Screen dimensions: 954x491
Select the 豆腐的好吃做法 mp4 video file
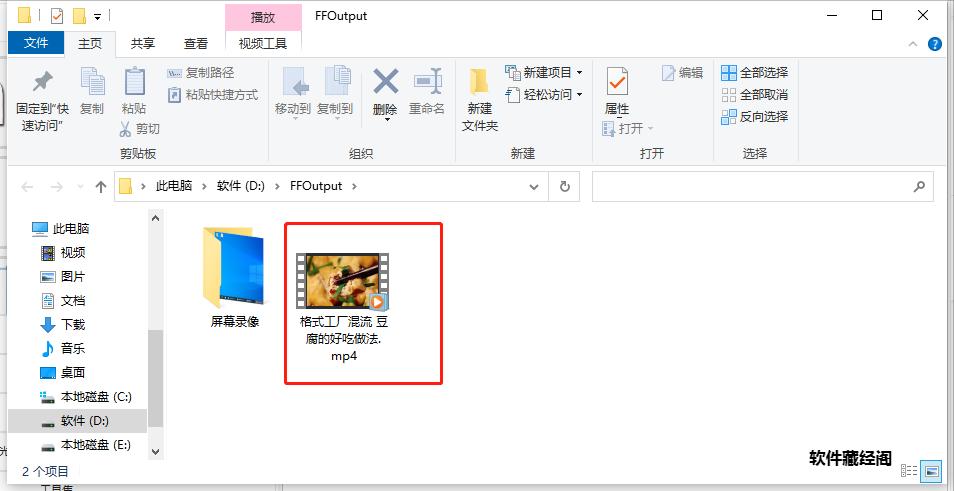344,307
